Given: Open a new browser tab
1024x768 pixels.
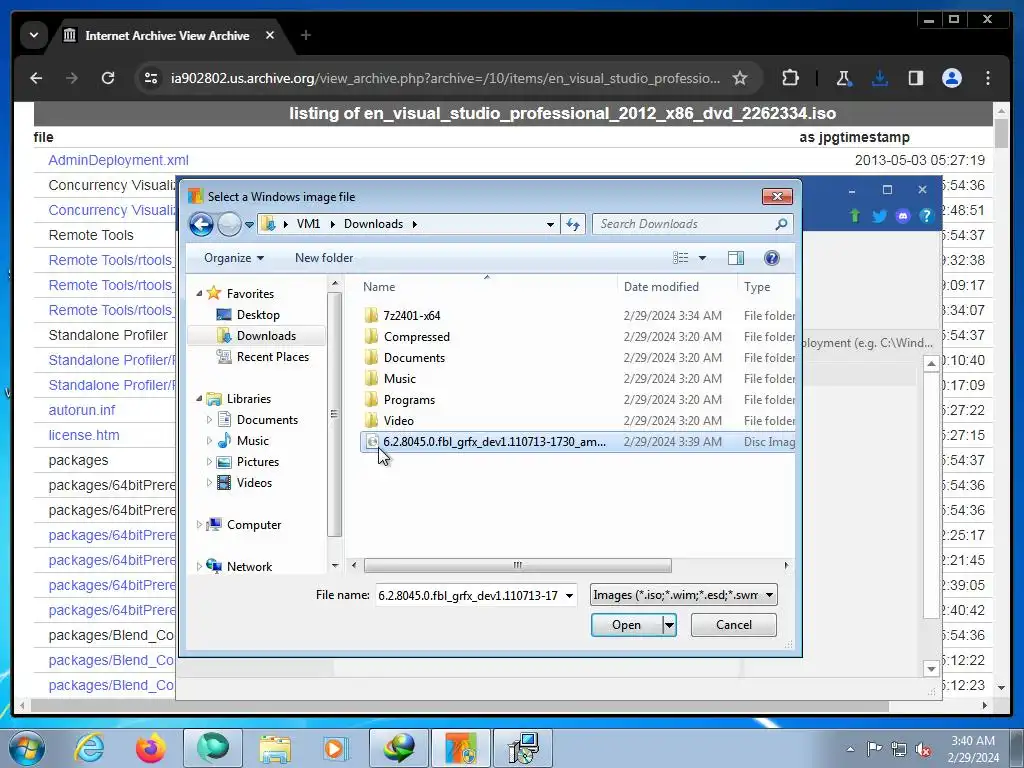Looking at the screenshot, I should pos(306,35).
